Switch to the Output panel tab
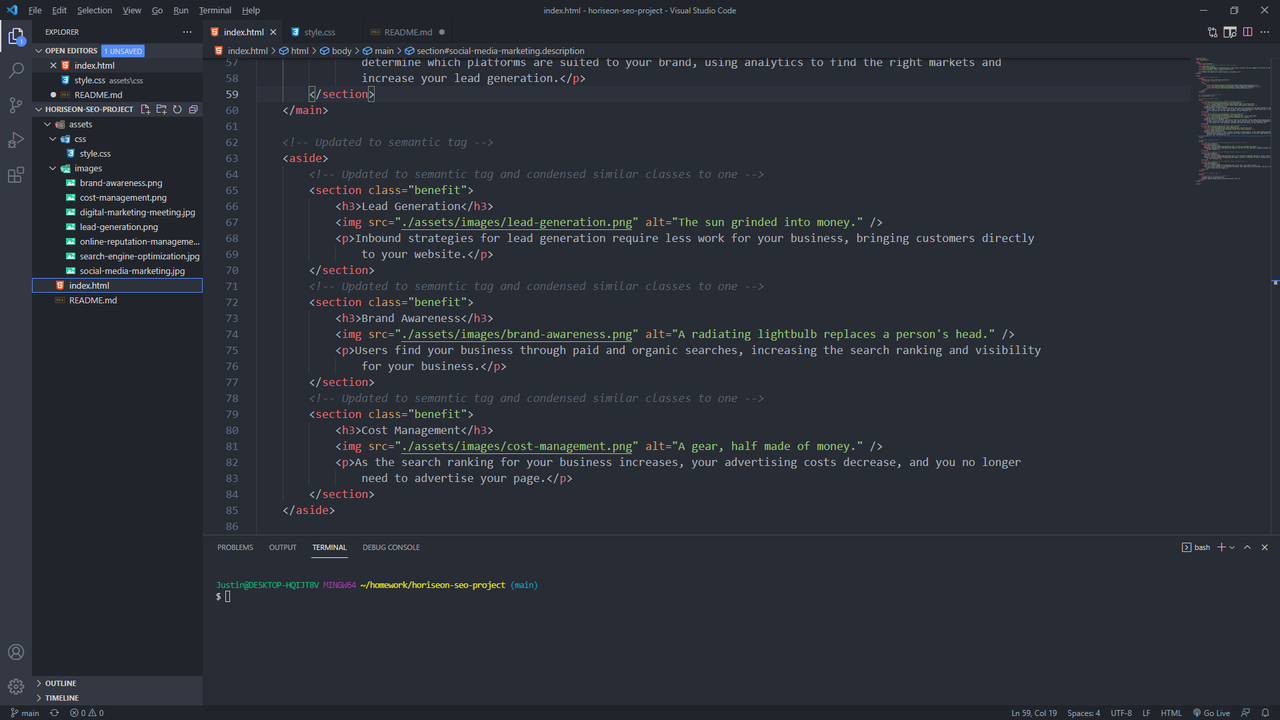Screen dimensions: 1280x720 point(282,547)
